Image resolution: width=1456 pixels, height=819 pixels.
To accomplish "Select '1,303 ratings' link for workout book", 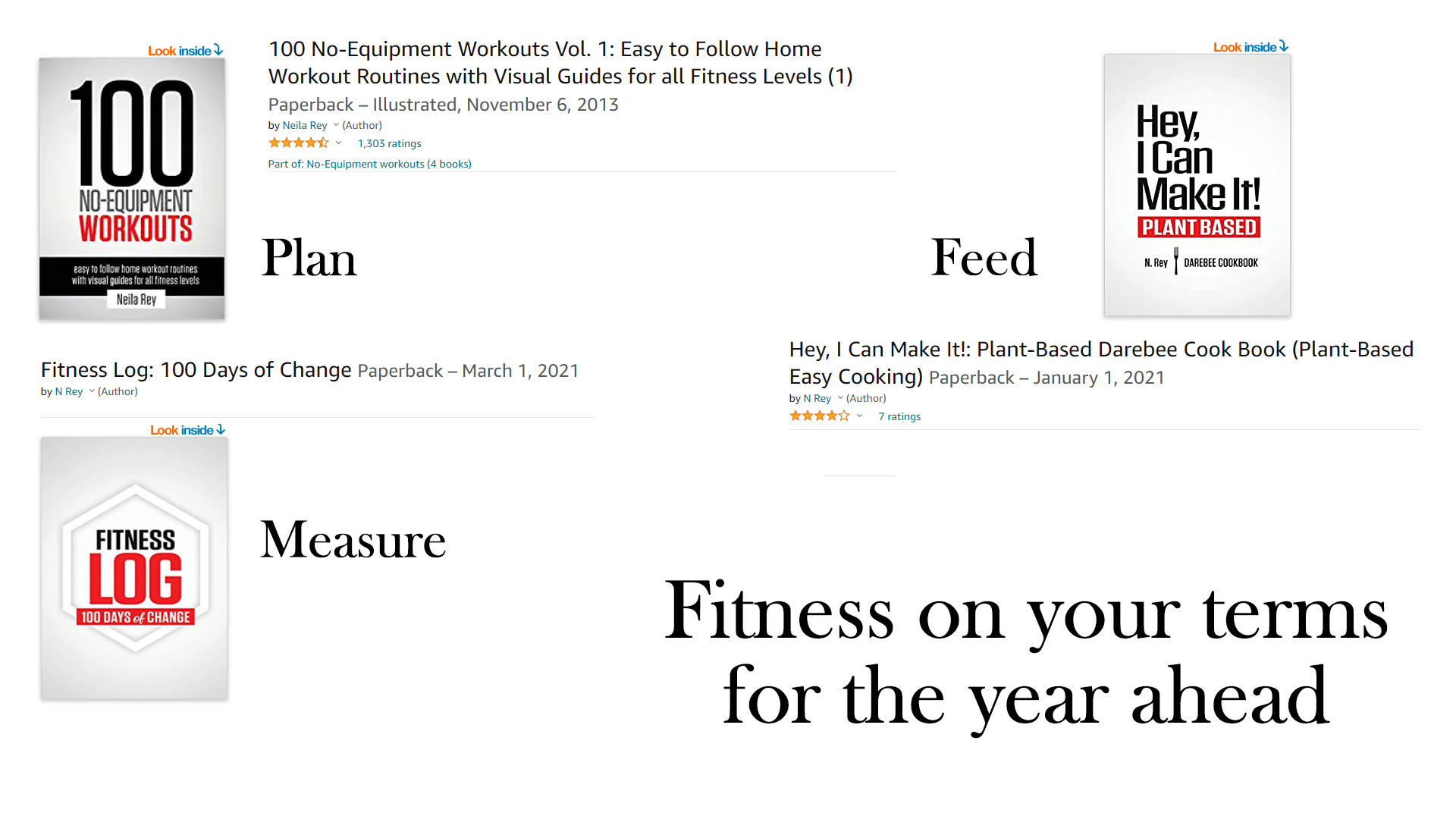I will (x=388, y=143).
